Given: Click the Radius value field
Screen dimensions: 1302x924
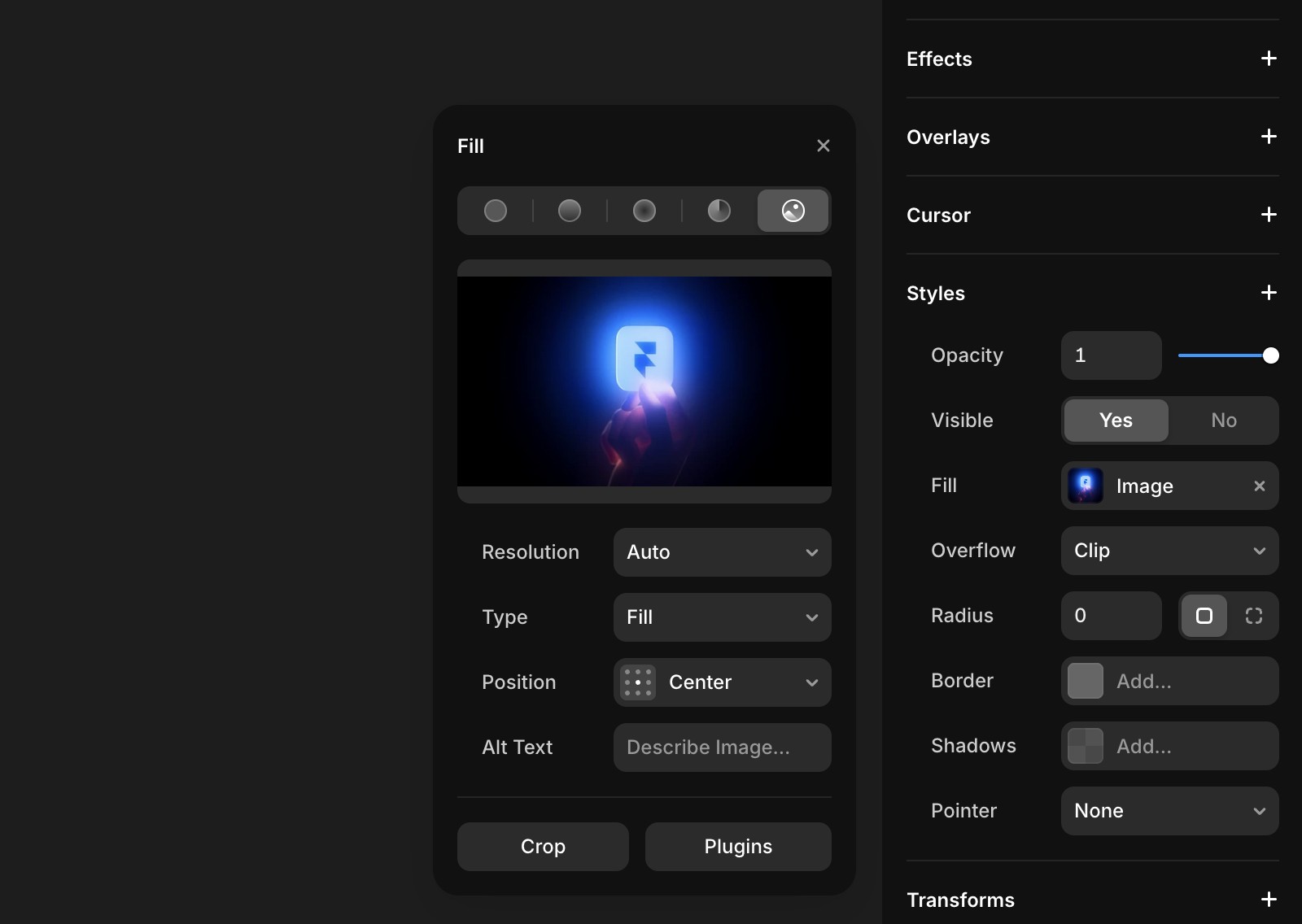Looking at the screenshot, I should (1112, 616).
